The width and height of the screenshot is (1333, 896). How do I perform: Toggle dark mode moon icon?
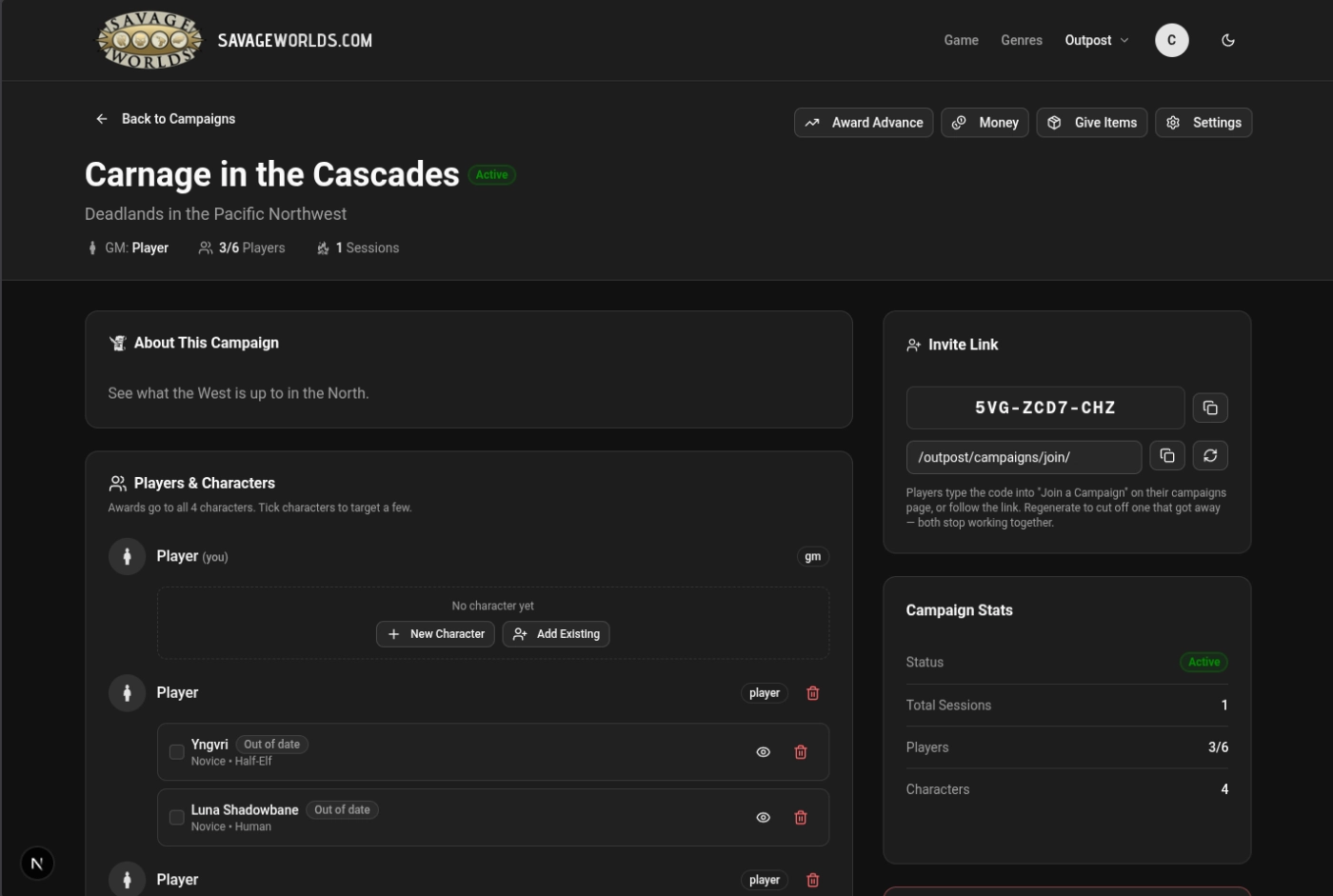(1228, 40)
